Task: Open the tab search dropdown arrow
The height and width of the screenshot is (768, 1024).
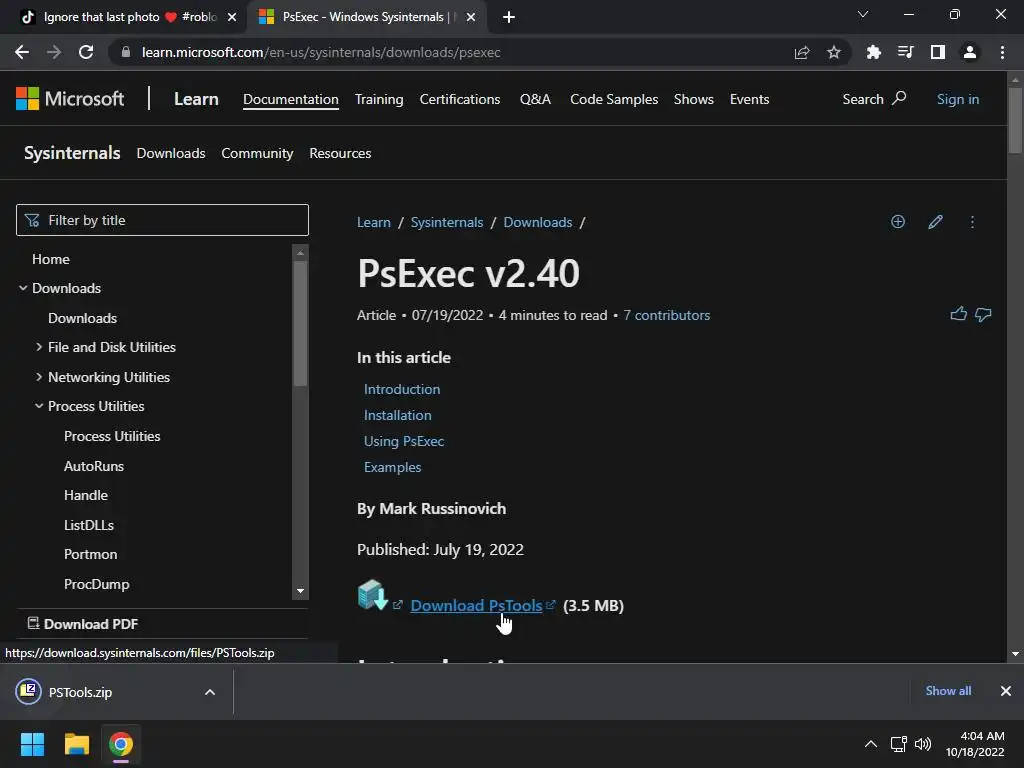Action: [863, 14]
